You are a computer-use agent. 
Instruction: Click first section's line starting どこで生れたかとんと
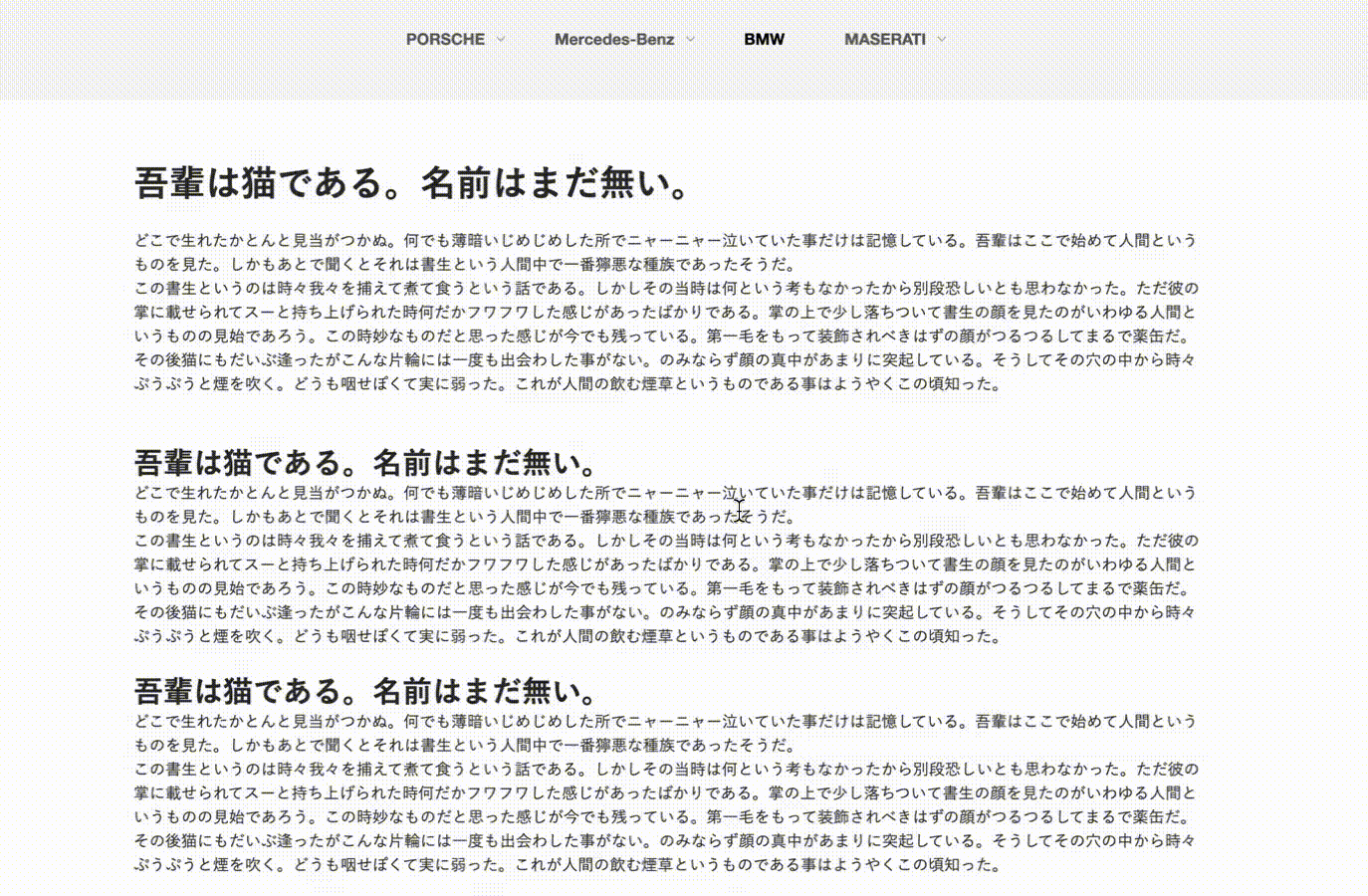(666, 240)
